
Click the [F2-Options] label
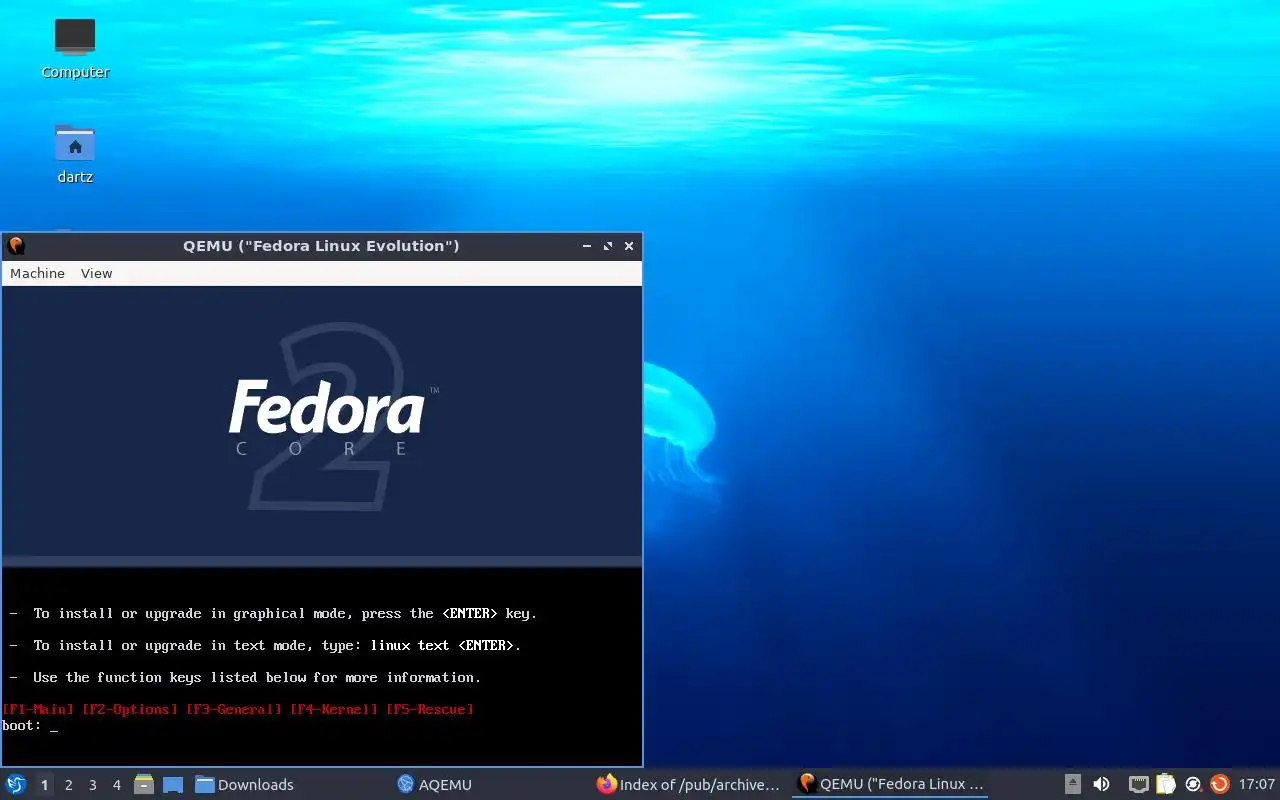click(130, 709)
